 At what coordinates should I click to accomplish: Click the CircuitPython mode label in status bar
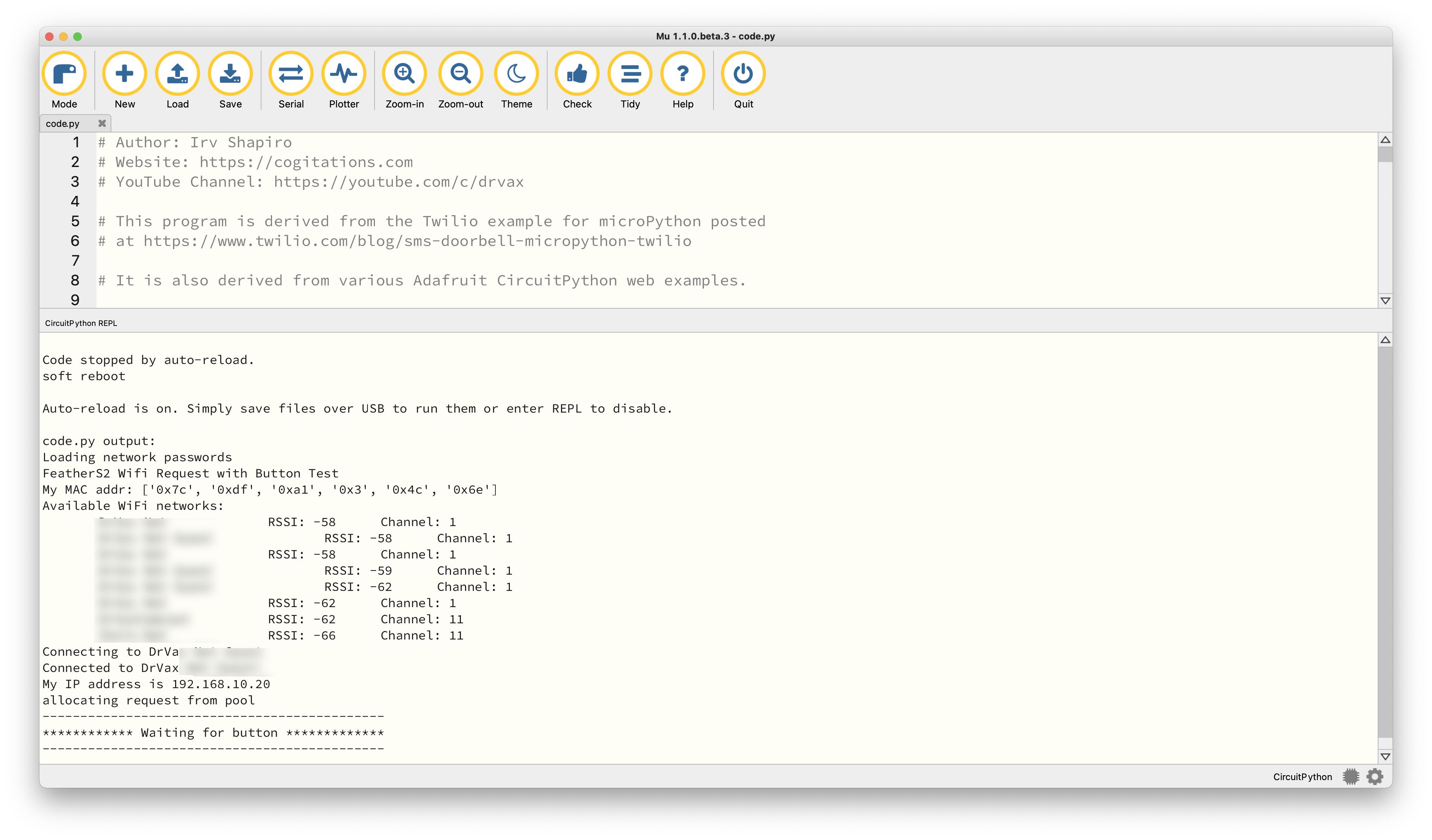point(1302,777)
